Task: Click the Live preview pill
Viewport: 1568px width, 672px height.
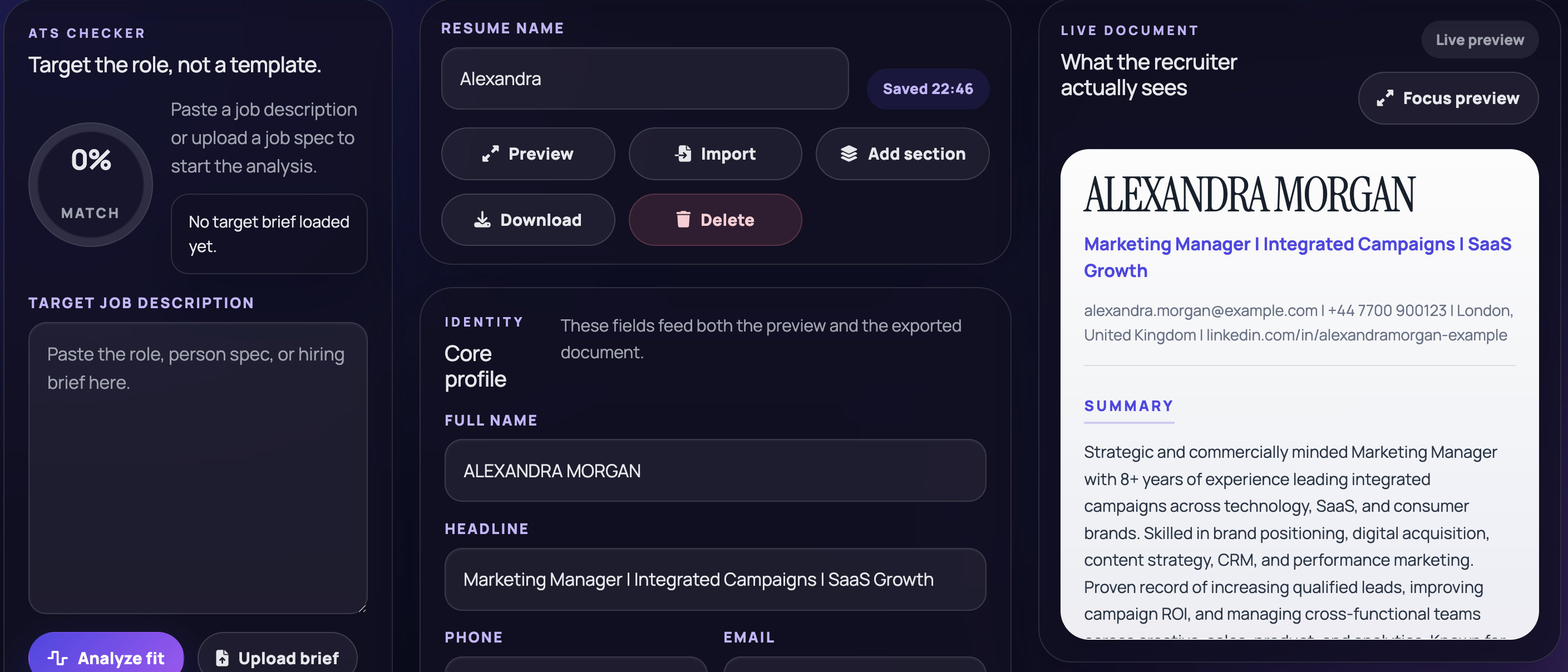Action: click(1480, 40)
